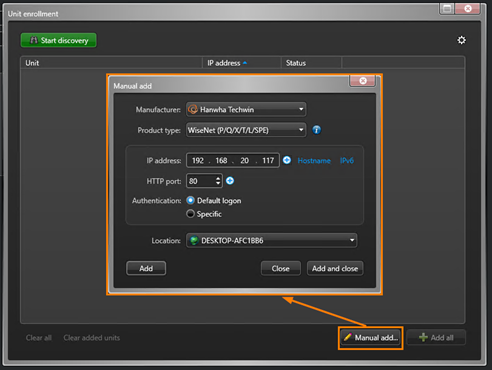The height and width of the screenshot is (370, 492).
Task: Increase HTTP port with the stepper arrows
Action: 218,178
